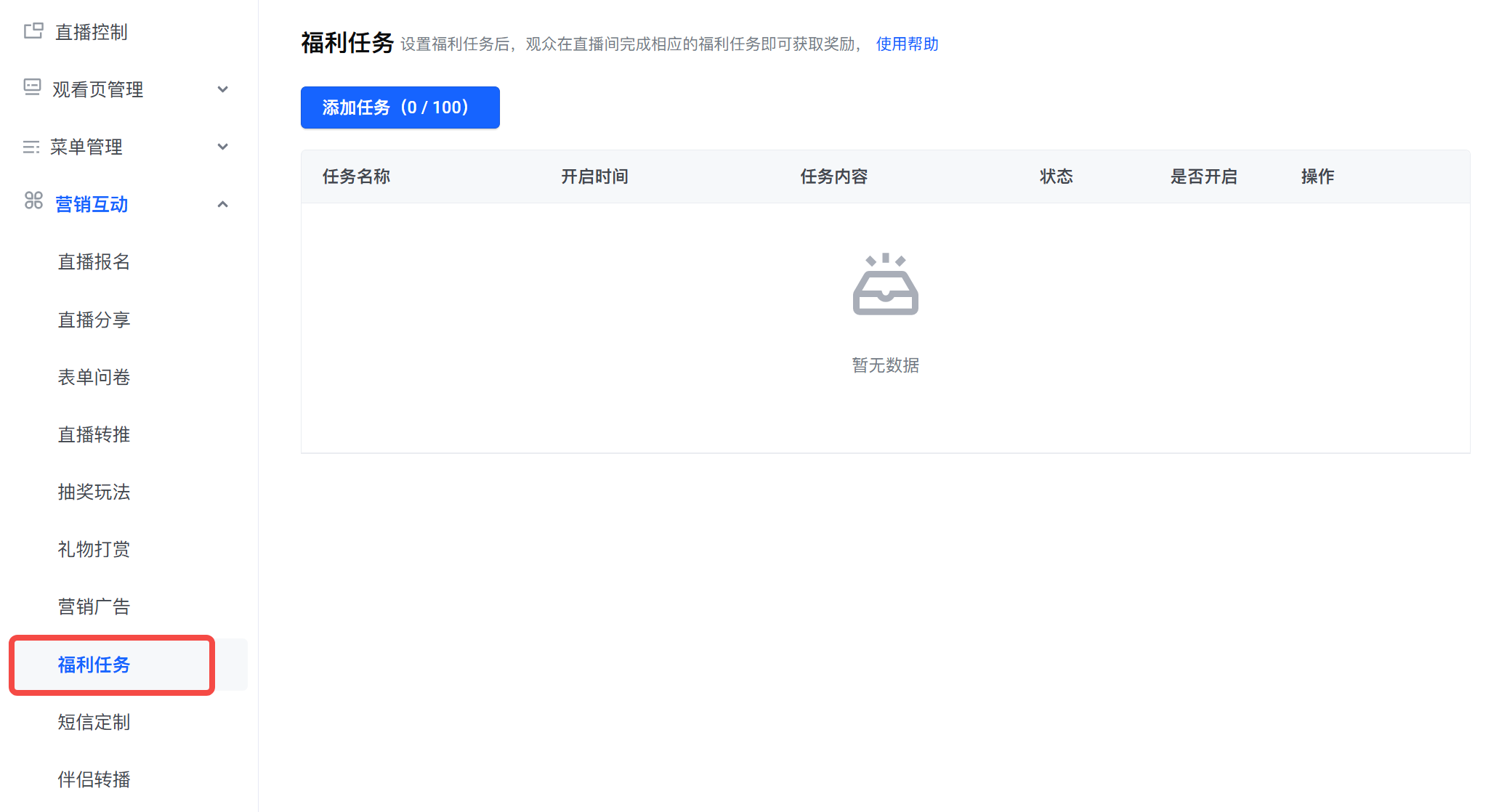Open the 抽奖玩法 page
This screenshot has height=812, width=1507.
(x=94, y=492)
